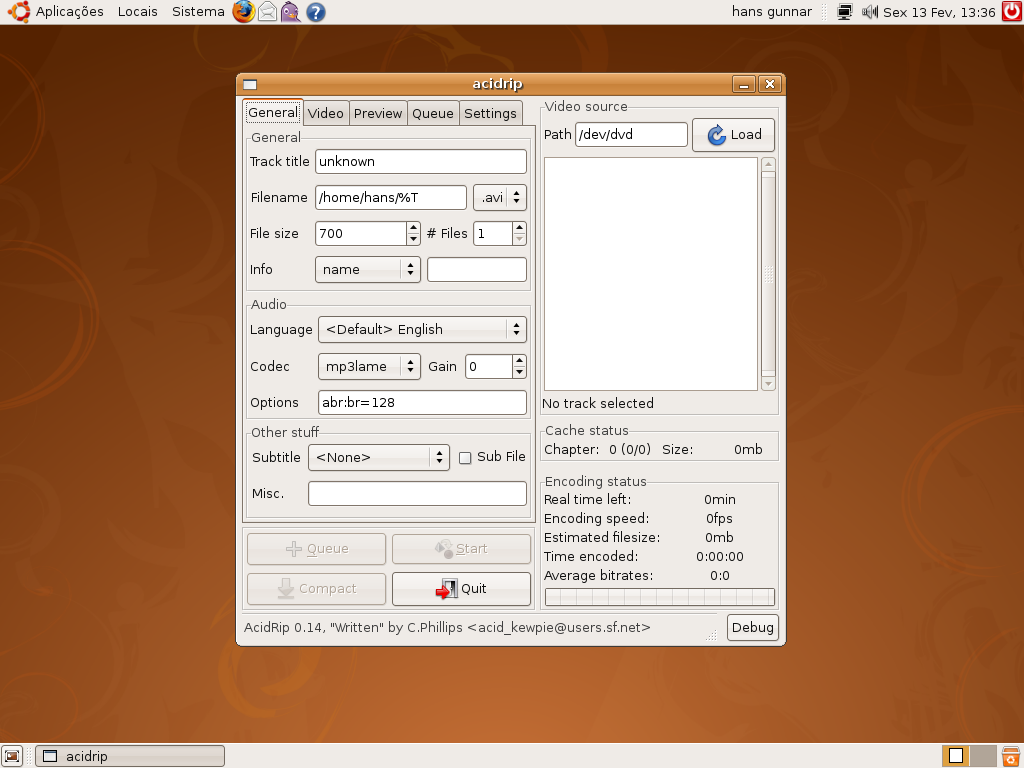Click the status bar resize grip

(712, 635)
